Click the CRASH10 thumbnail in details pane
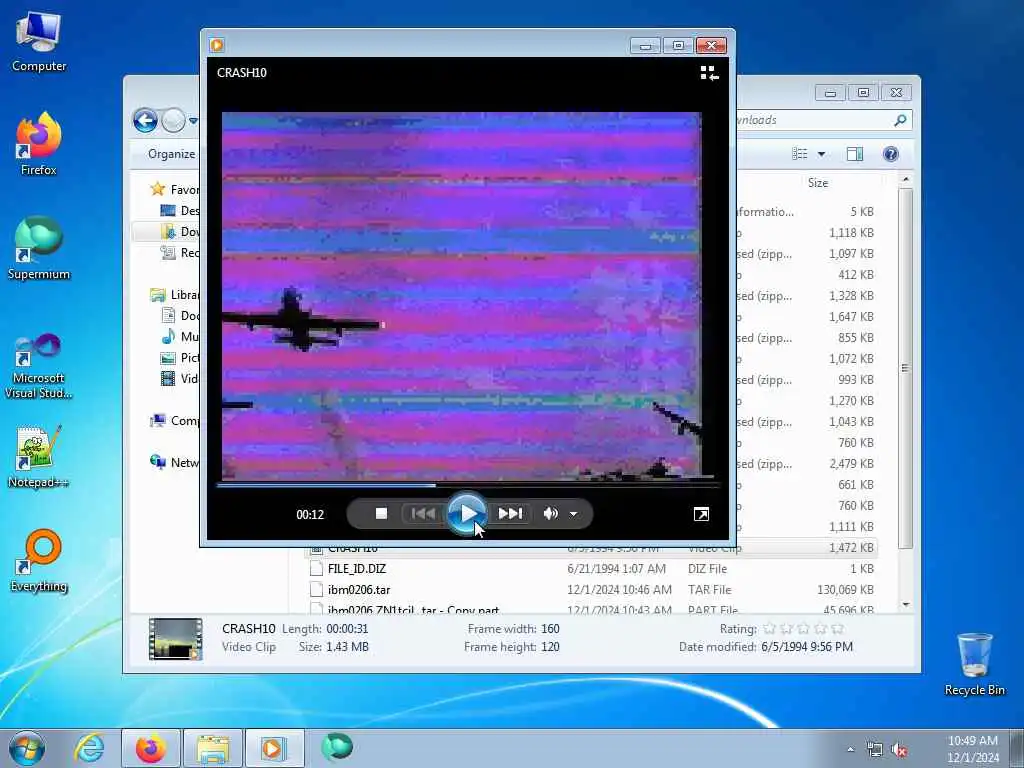The width and height of the screenshot is (1024, 768). 175,638
